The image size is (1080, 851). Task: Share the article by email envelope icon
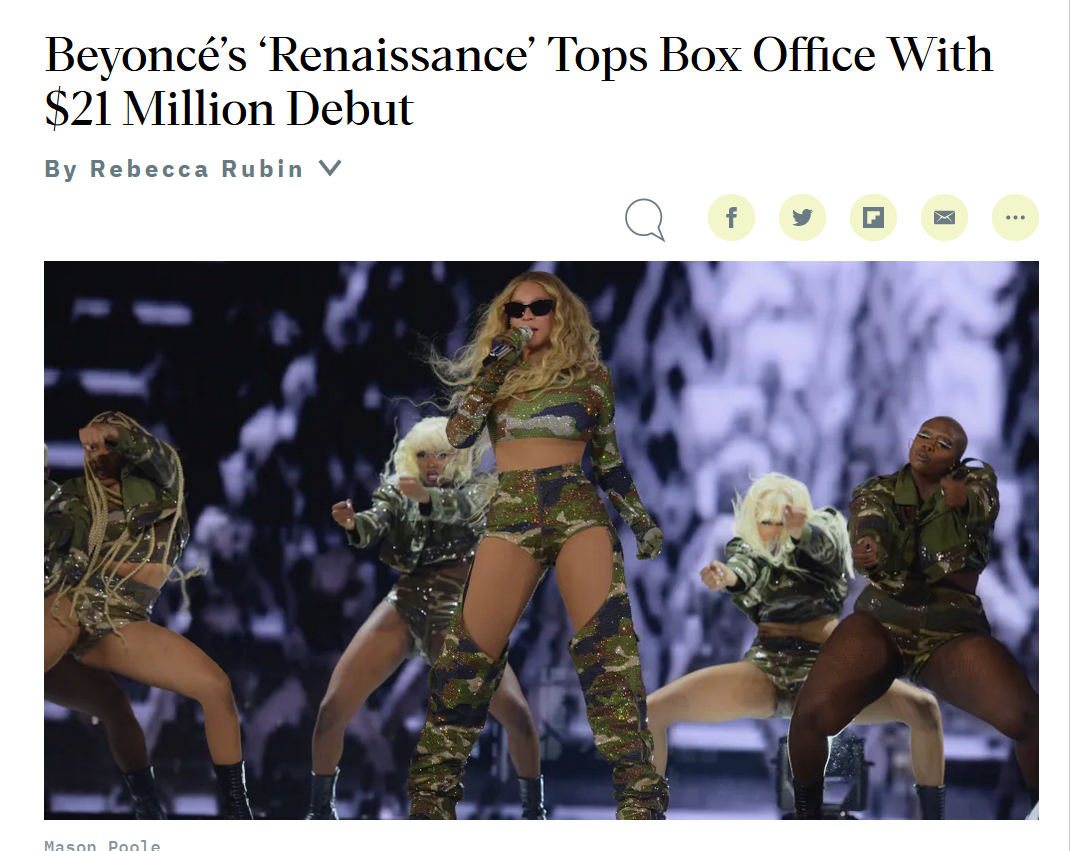944,218
